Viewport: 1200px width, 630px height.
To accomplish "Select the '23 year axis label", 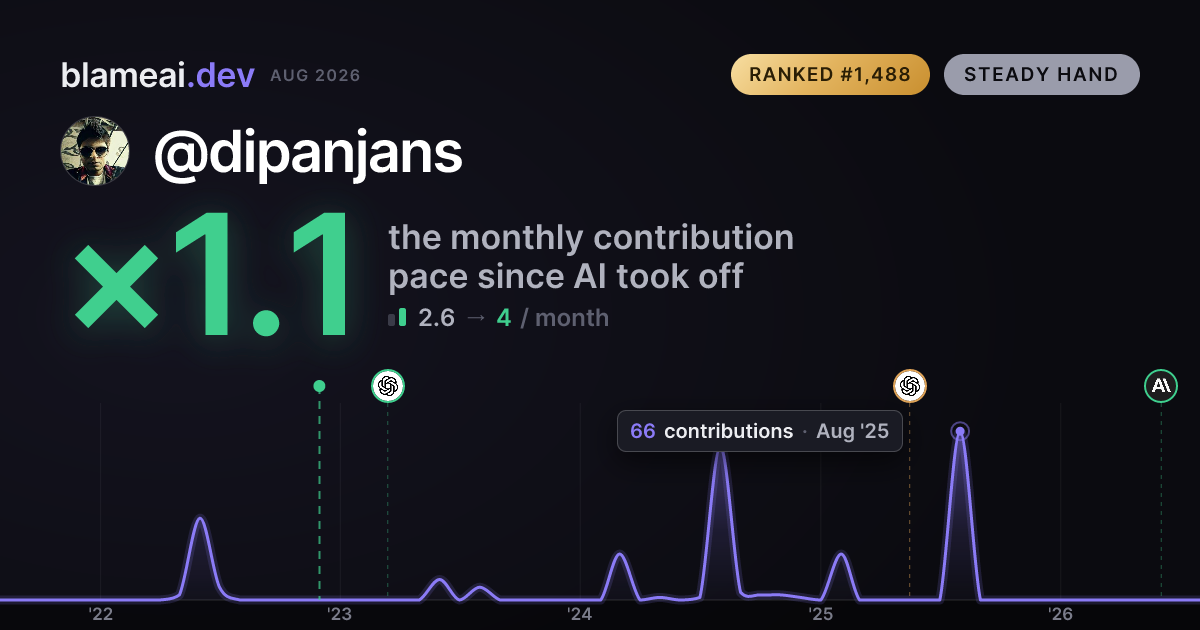I will [x=340, y=614].
